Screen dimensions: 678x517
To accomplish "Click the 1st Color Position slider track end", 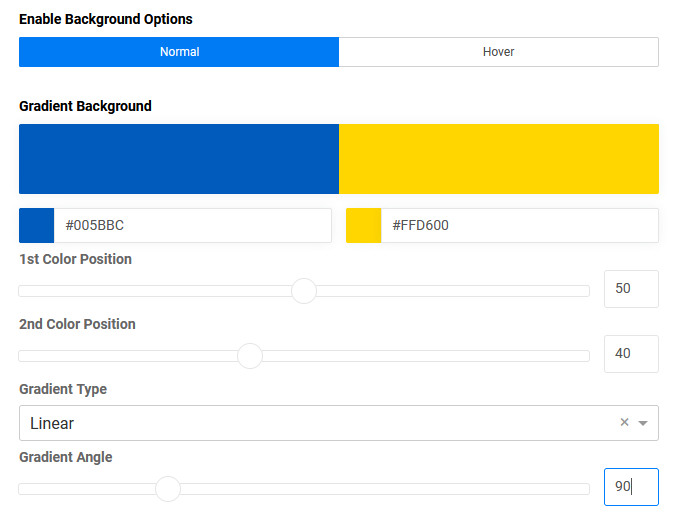I will pos(584,291).
